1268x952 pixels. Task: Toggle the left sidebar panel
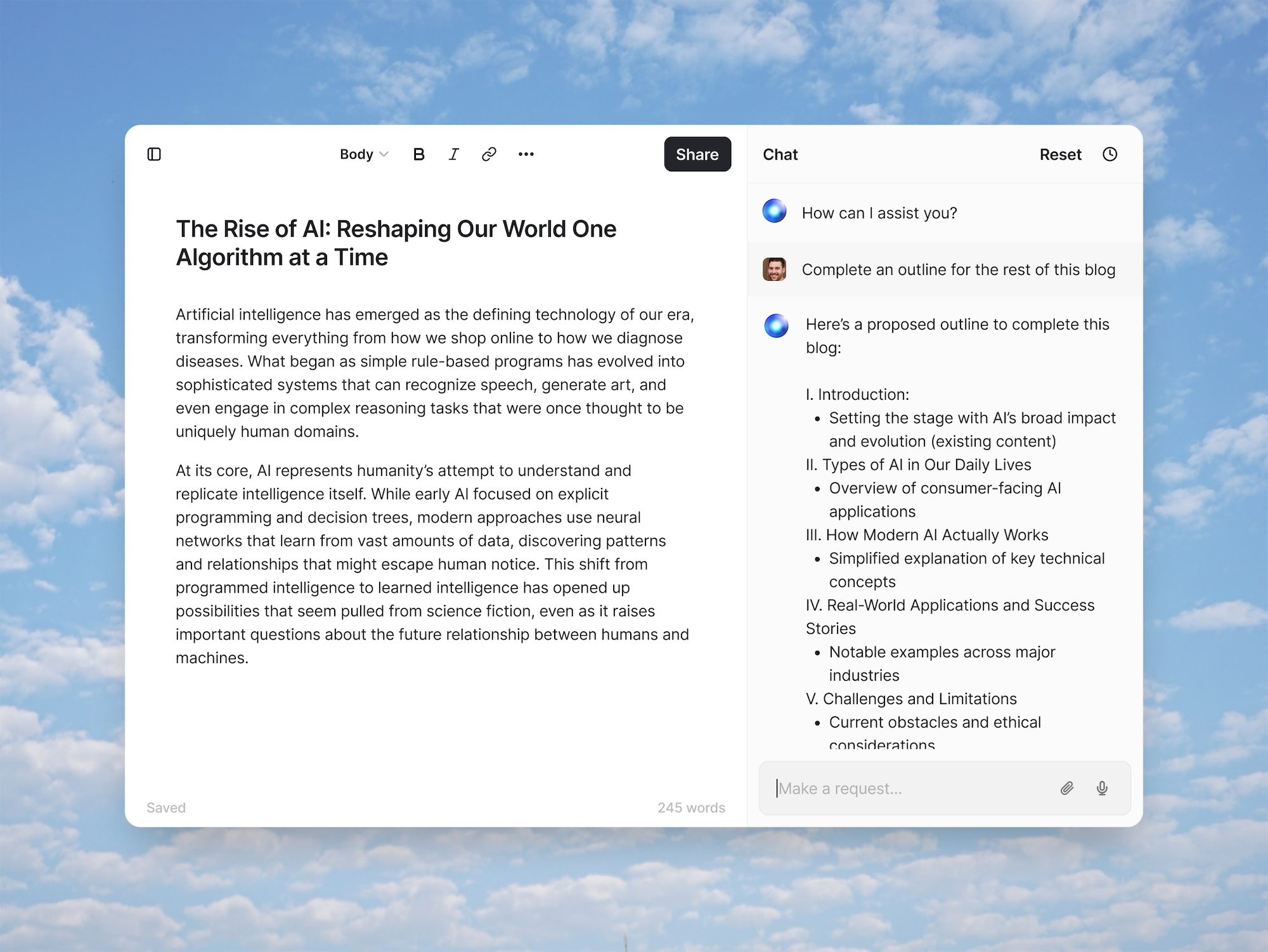pyautogui.click(x=154, y=154)
